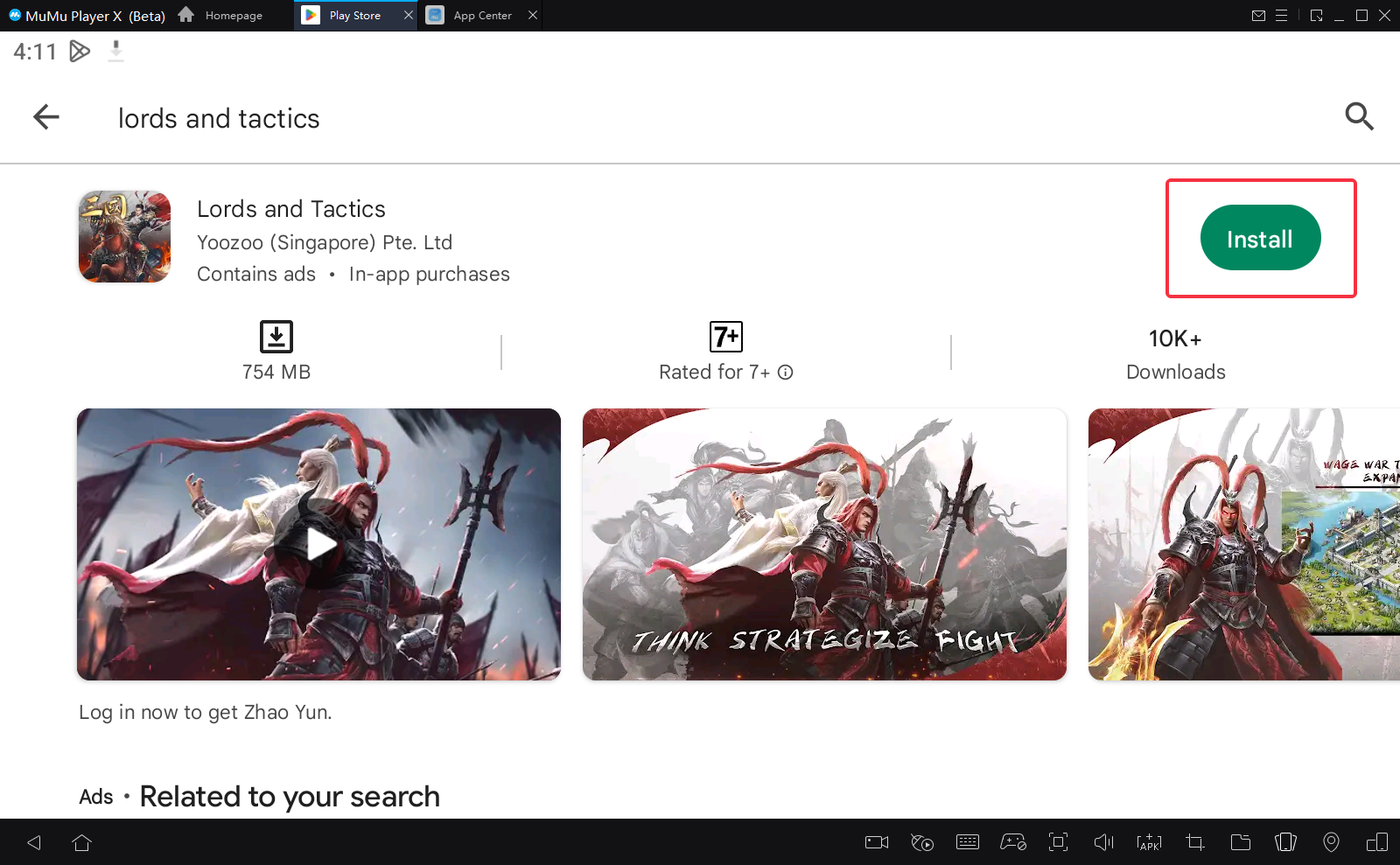Close the App Center tab
Image resolution: width=1400 pixels, height=865 pixels.
click(x=533, y=15)
